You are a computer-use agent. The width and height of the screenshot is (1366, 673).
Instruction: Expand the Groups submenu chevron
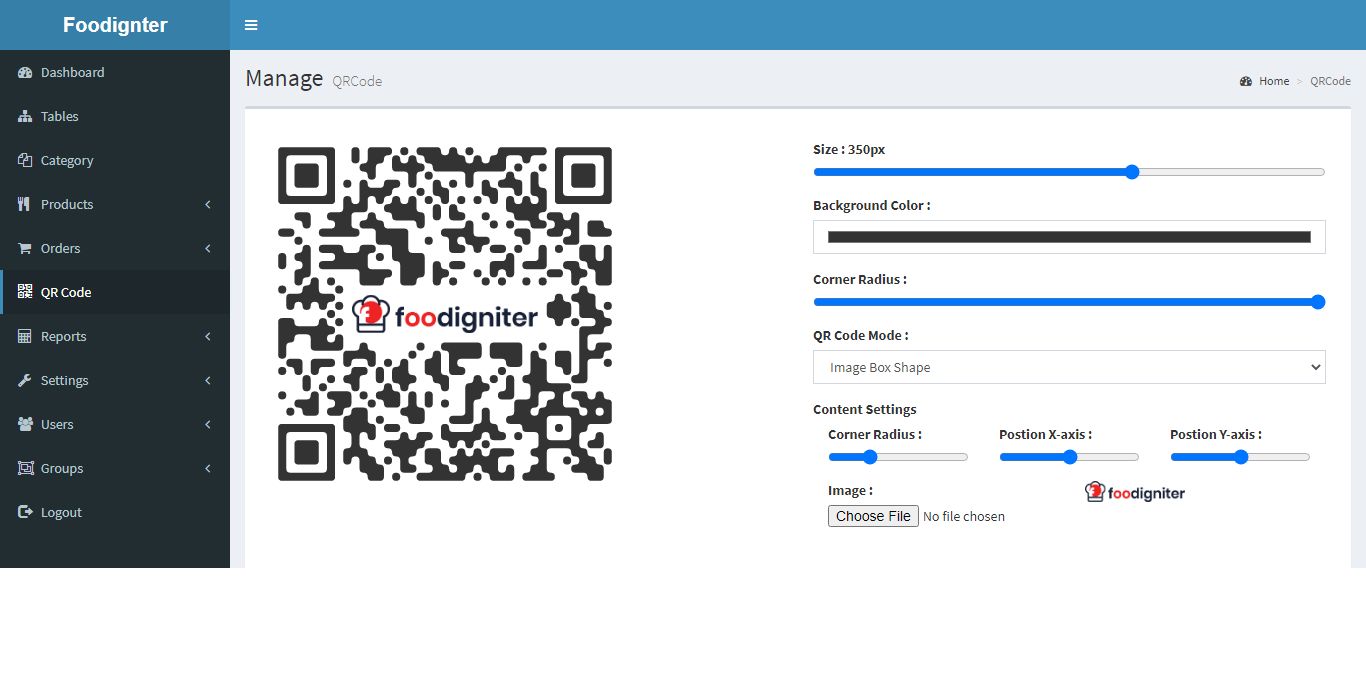[208, 468]
